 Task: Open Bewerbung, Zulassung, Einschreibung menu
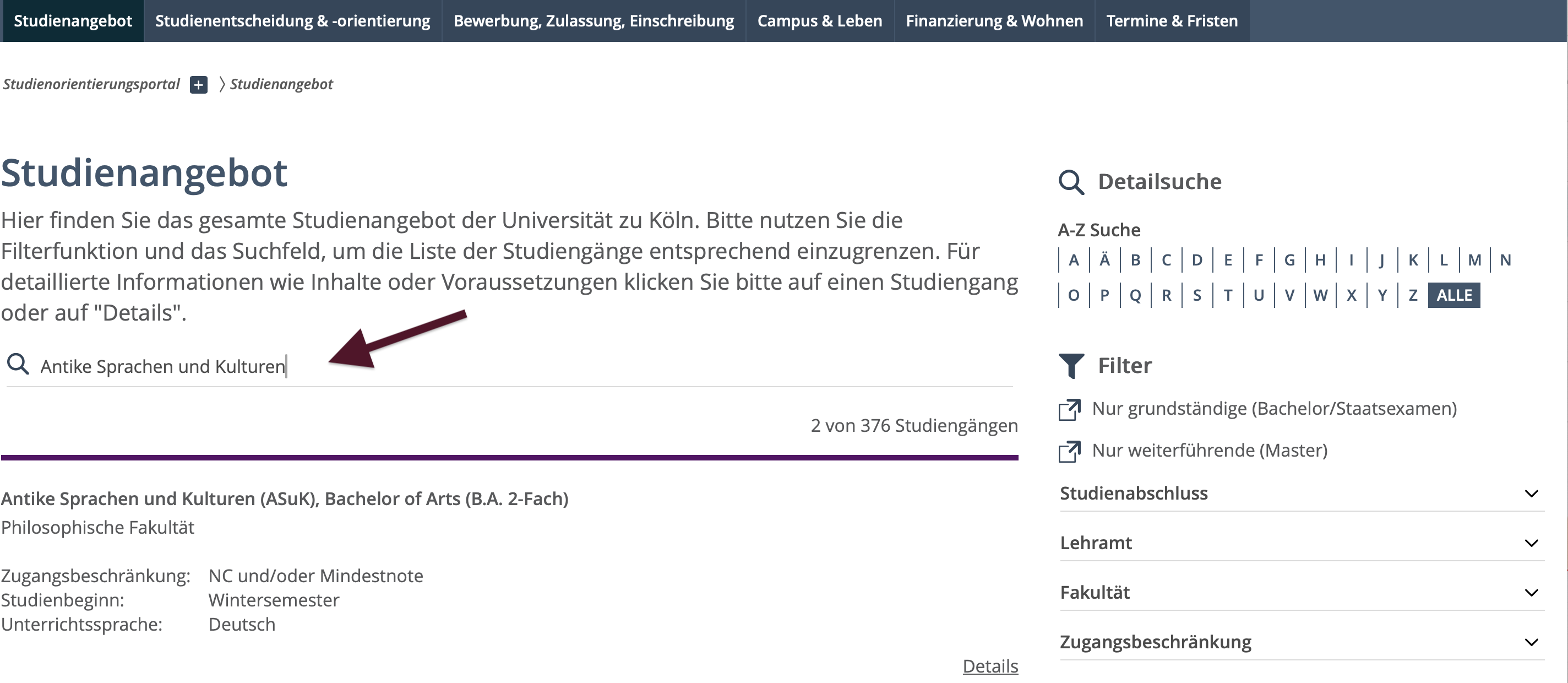click(x=594, y=21)
